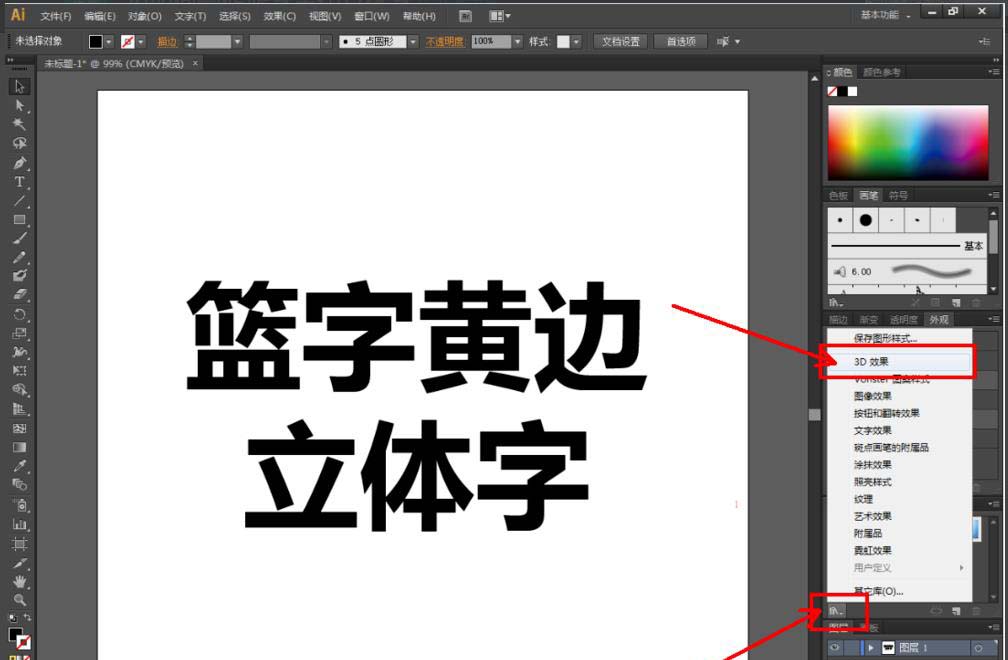Viewport: 1008px width, 660px height.
Task: Select the Artboard tool
Action: [19, 544]
